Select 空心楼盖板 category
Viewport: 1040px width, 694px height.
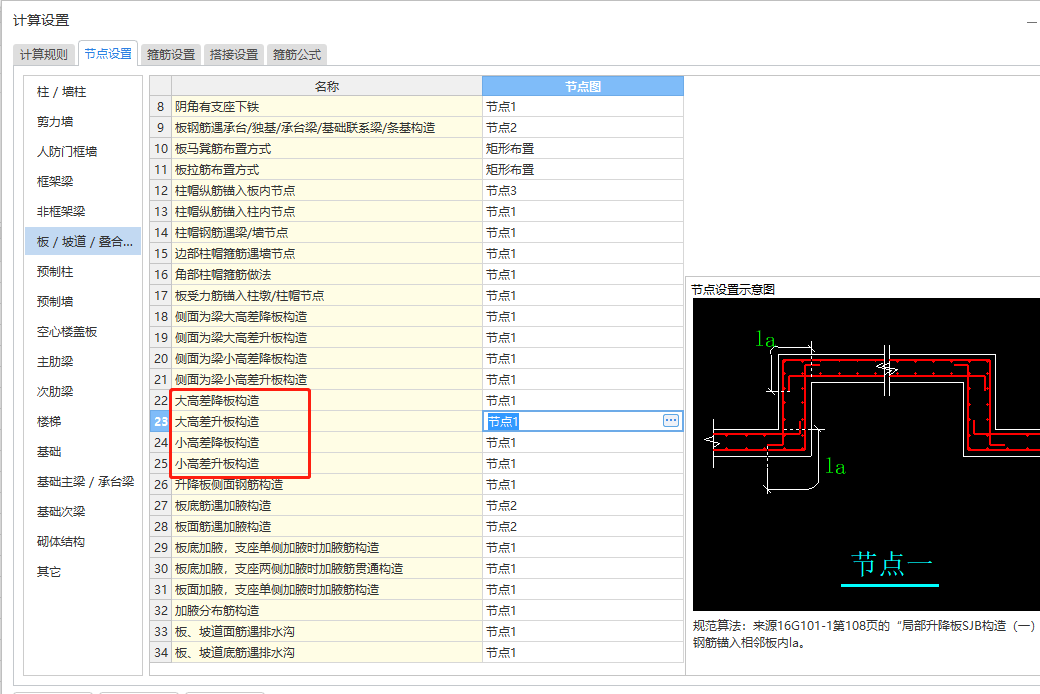point(83,332)
